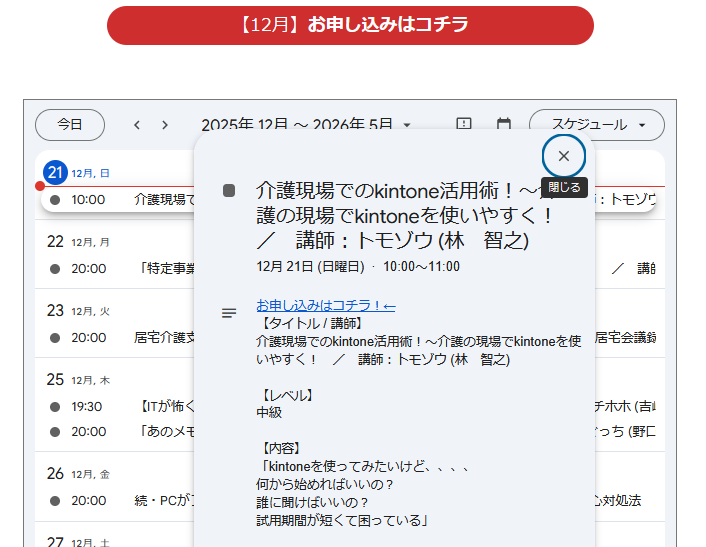Click the description lines icon in popup

[229, 313]
